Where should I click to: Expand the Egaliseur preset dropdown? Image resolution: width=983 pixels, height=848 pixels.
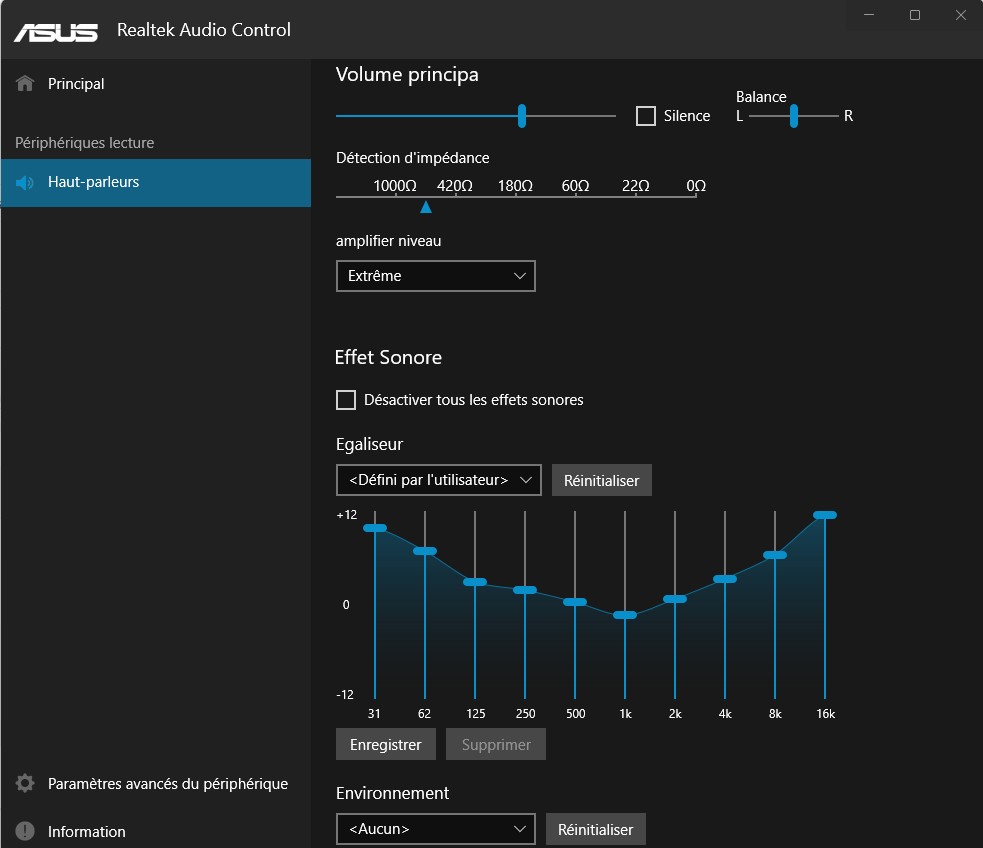[x=439, y=480]
